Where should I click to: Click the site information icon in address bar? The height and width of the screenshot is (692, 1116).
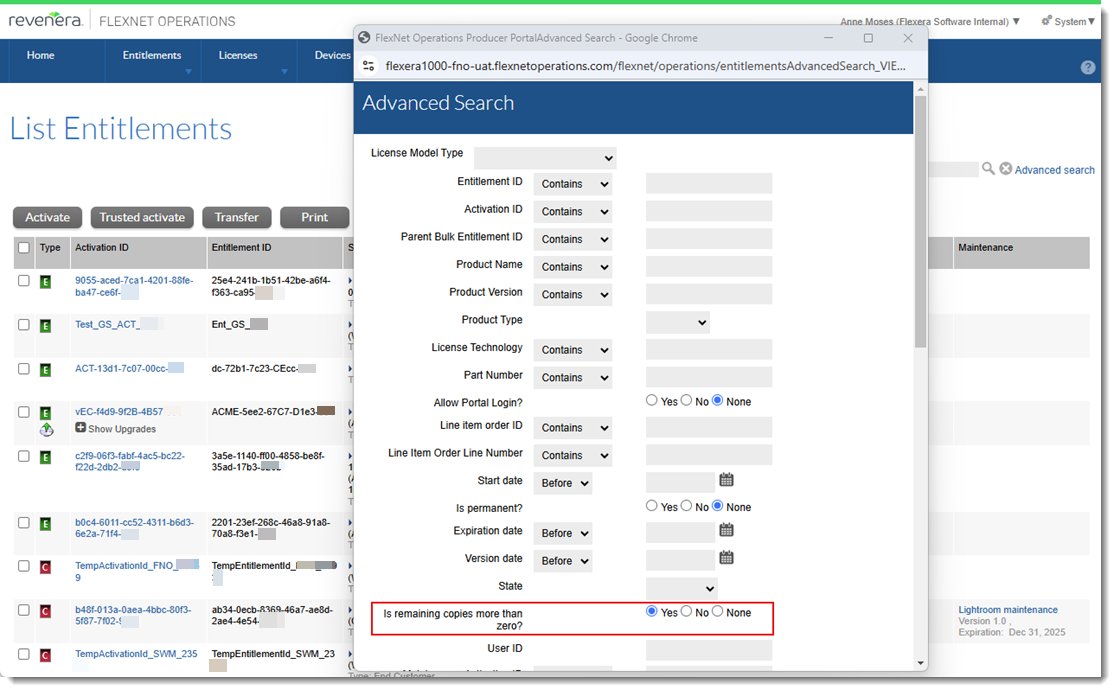369,66
